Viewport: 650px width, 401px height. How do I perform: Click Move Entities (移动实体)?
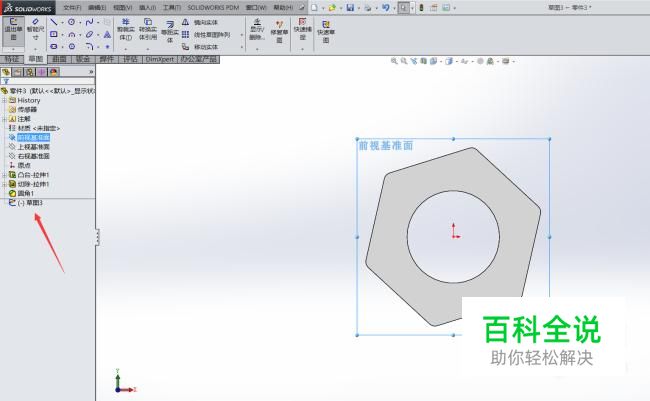[200, 47]
